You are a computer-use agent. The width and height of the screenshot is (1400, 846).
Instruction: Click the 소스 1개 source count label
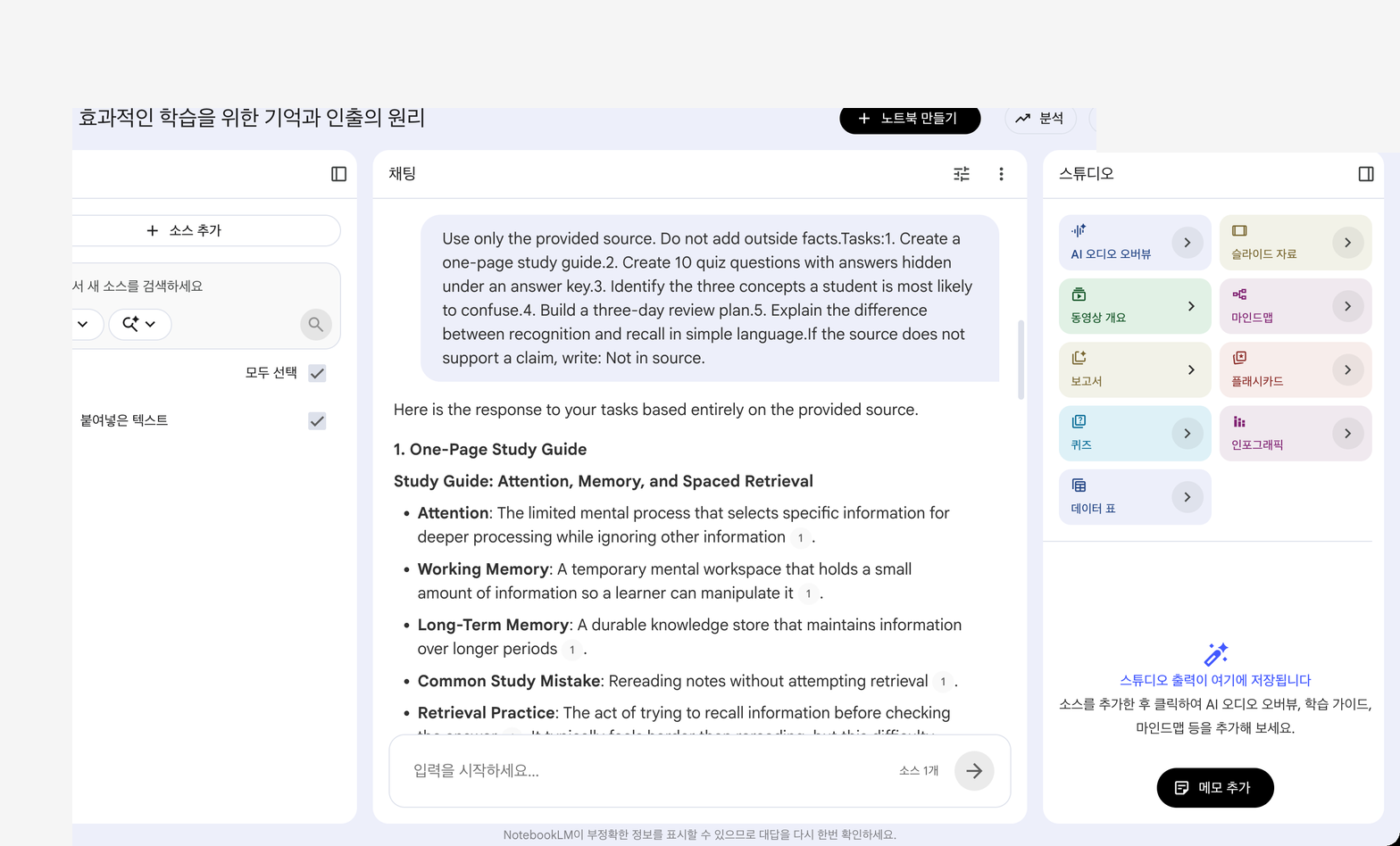919,771
